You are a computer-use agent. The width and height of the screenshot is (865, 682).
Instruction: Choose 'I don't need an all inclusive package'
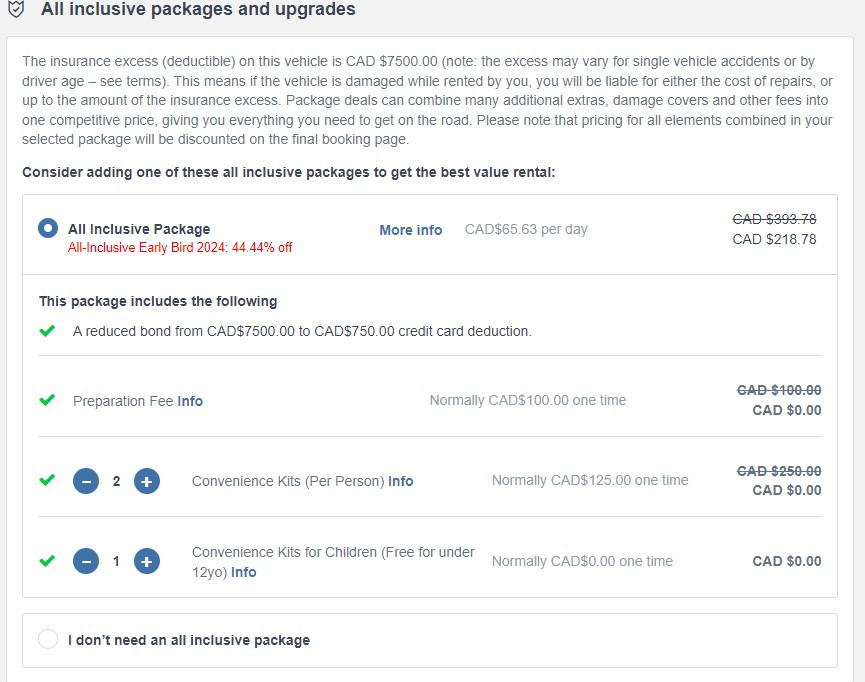(x=48, y=639)
